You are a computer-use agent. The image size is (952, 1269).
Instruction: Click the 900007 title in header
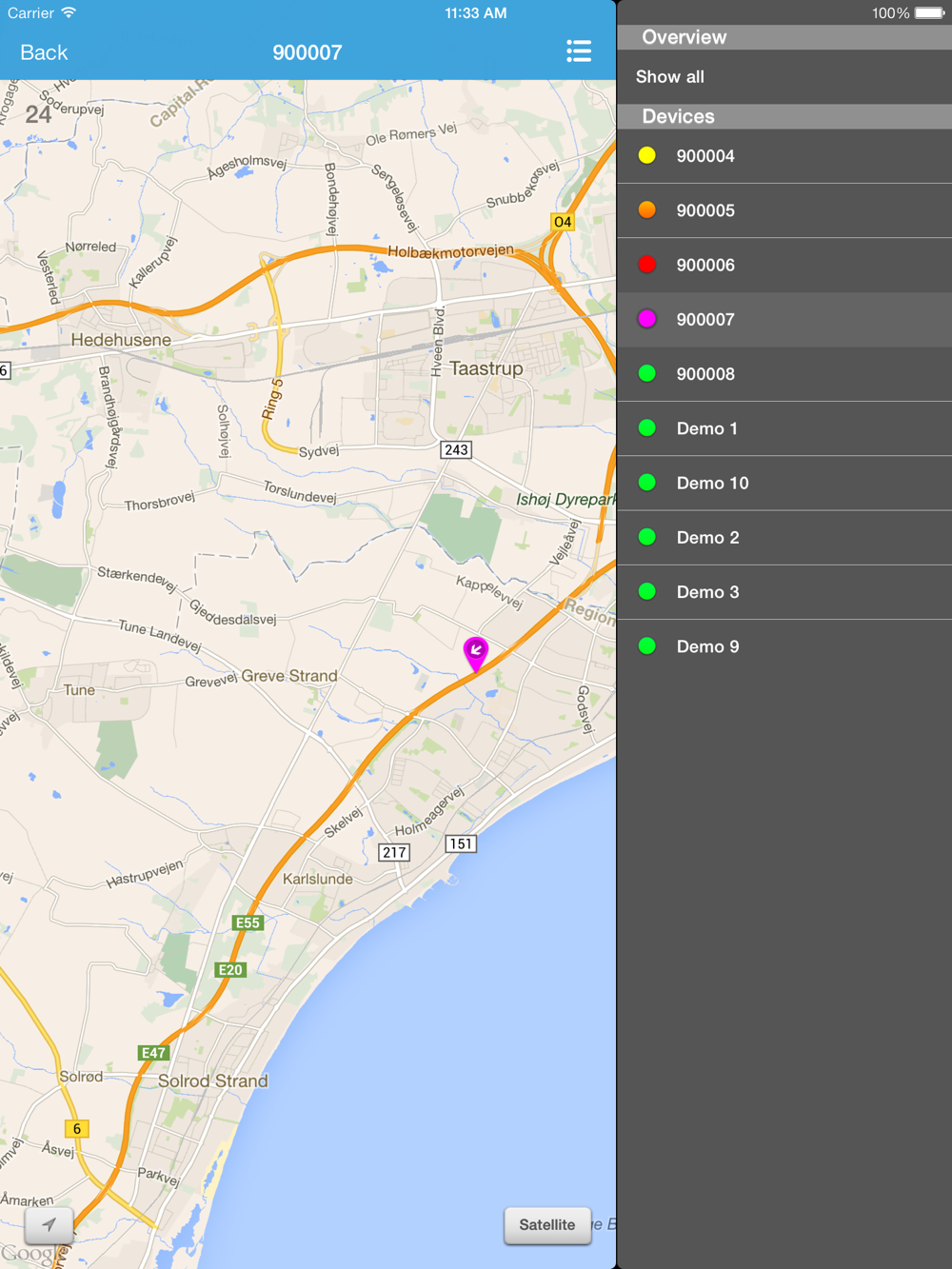307,52
